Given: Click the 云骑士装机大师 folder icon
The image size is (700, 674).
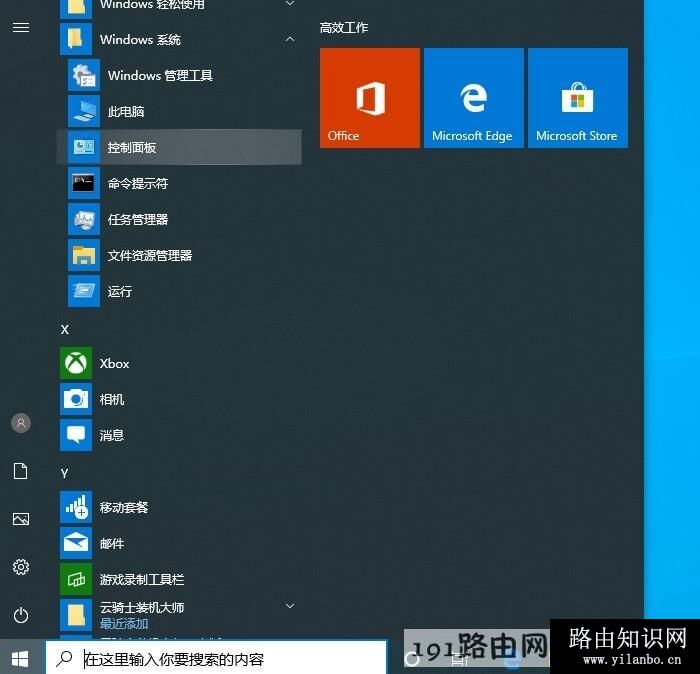Looking at the screenshot, I should tap(76, 615).
